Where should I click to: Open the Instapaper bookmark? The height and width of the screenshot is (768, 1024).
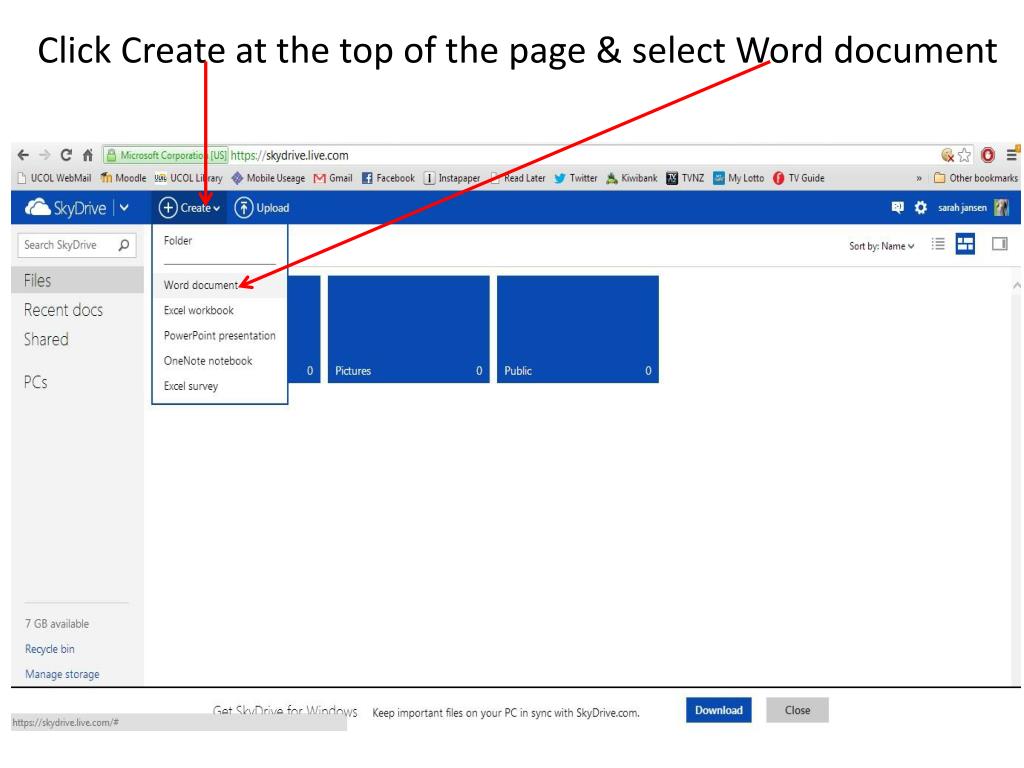452,178
